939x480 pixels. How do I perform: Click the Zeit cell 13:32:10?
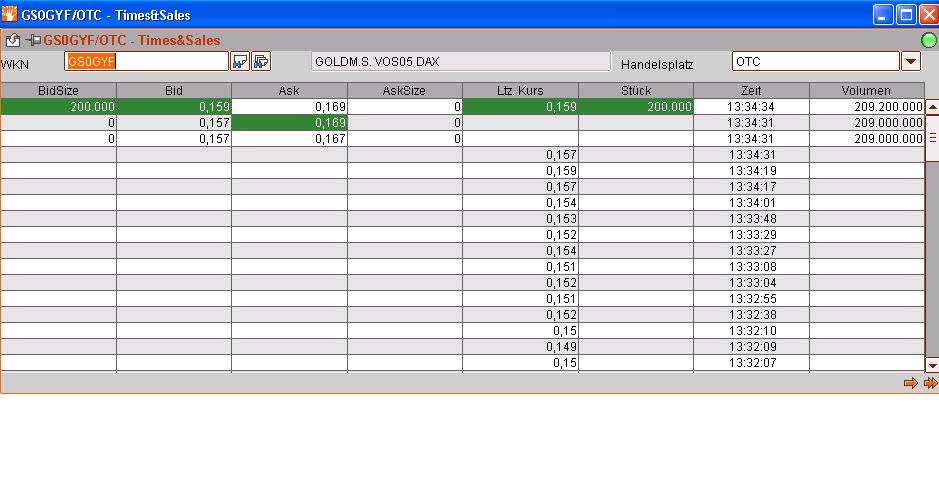pos(752,330)
